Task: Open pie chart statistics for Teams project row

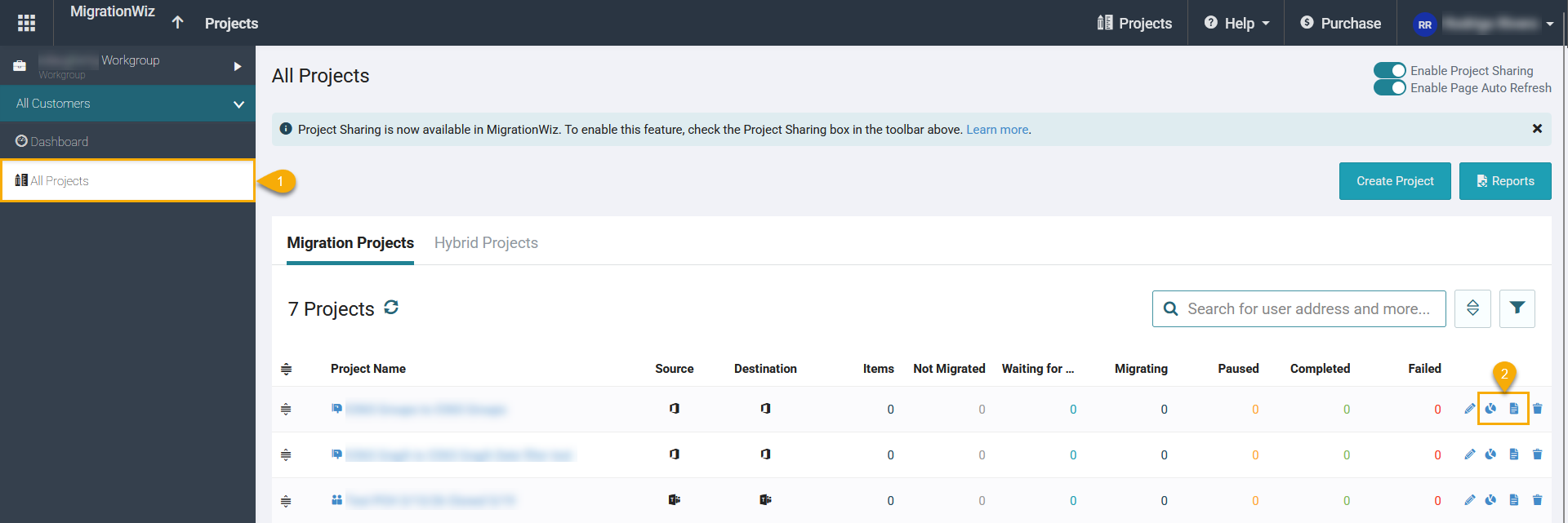Action: [1491, 500]
